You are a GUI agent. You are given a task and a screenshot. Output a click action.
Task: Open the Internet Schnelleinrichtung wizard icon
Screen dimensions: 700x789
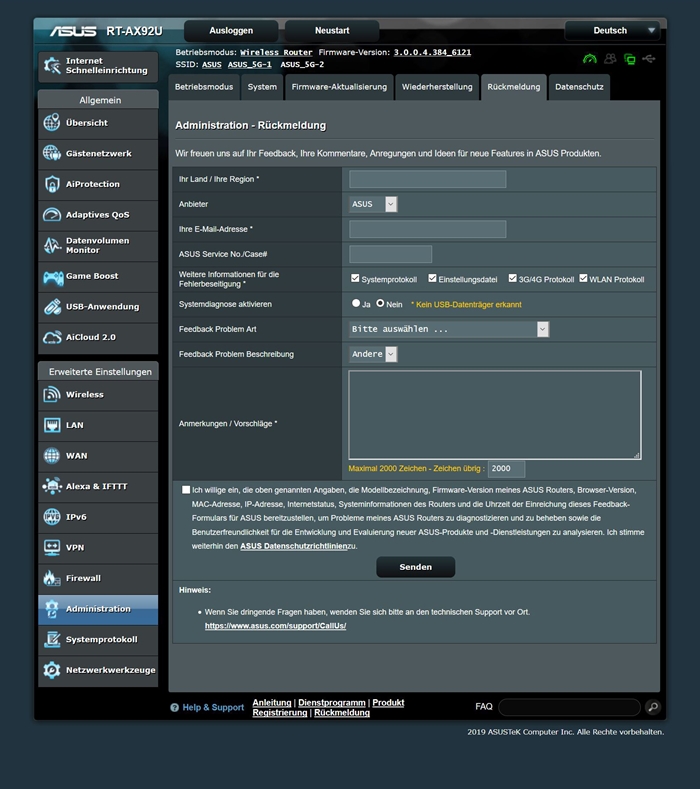[x=52, y=65]
